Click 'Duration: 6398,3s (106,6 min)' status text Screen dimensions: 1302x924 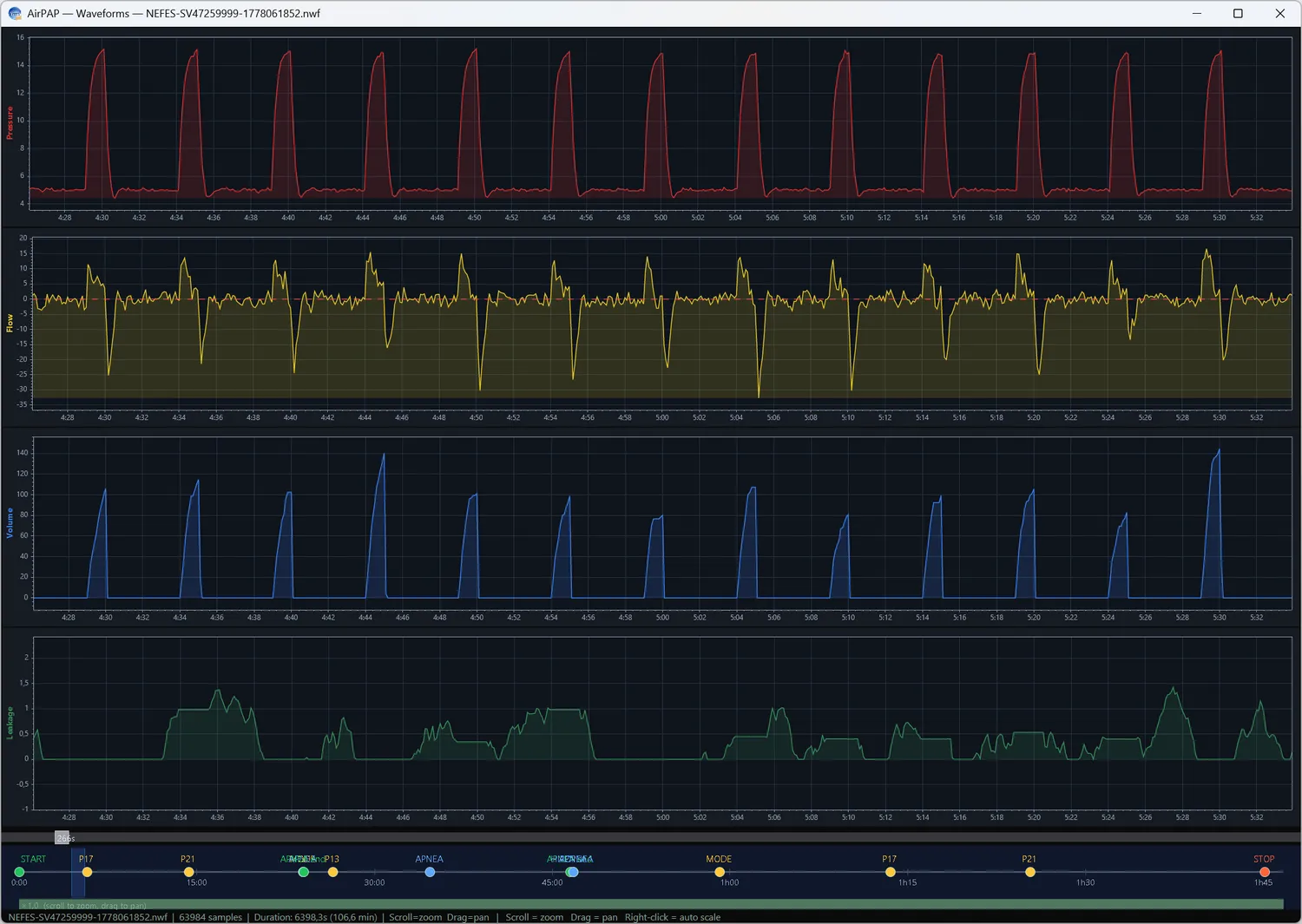pyautogui.click(x=315, y=917)
